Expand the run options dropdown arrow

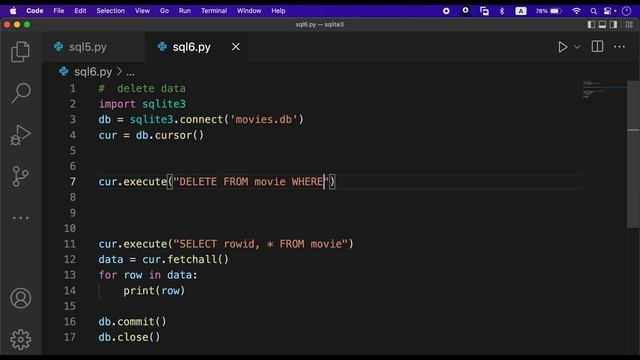coord(577,47)
